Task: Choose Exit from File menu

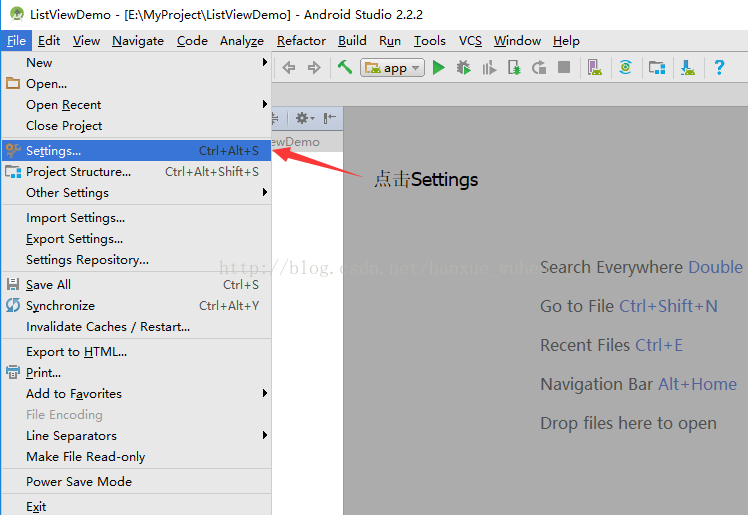Action: click(x=136, y=506)
